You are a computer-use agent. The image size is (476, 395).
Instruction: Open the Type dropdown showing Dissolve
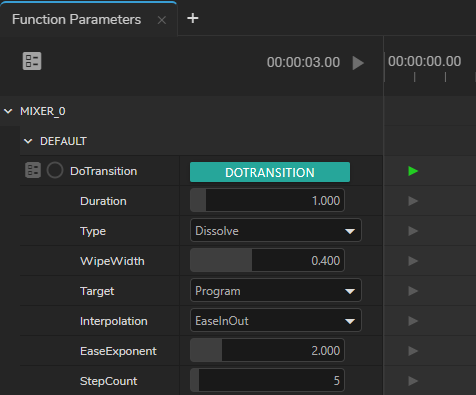(x=276, y=230)
